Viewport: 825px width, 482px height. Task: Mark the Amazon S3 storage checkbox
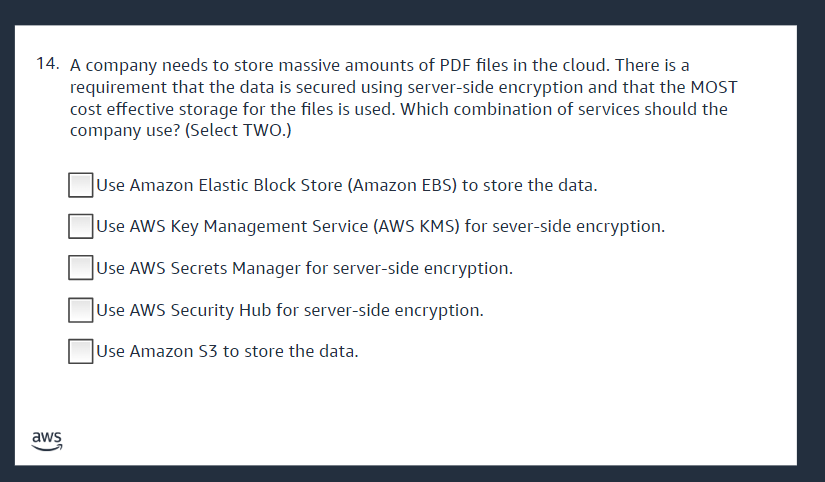coord(81,352)
